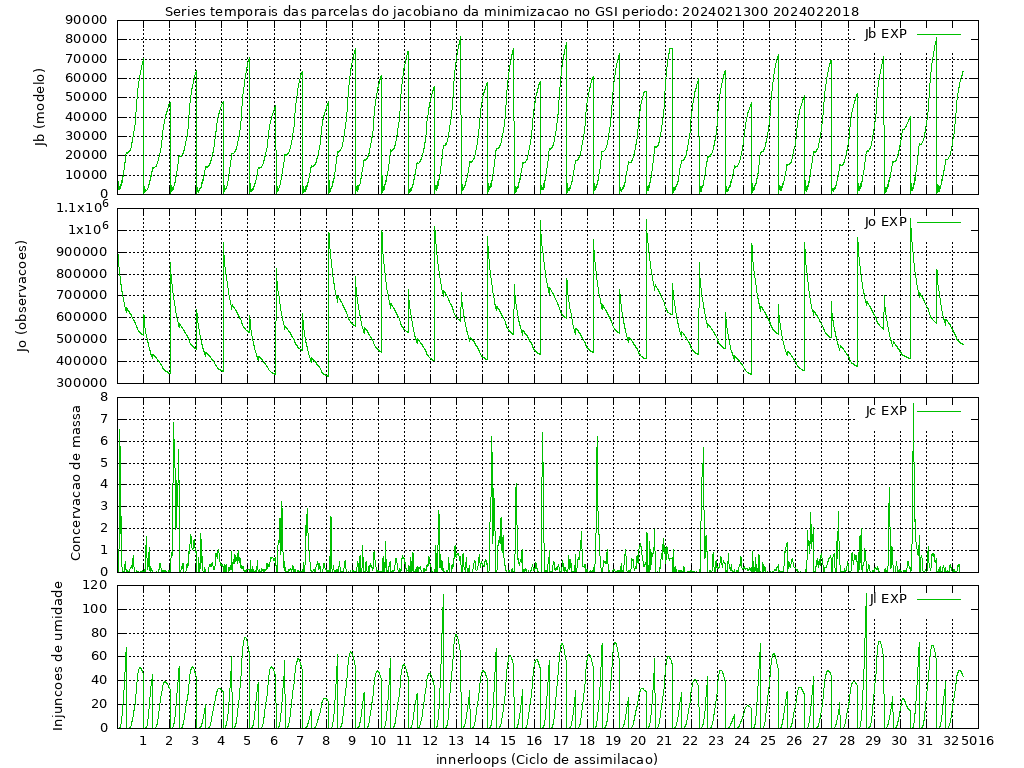Select the Jl EXP legend label

(x=887, y=599)
